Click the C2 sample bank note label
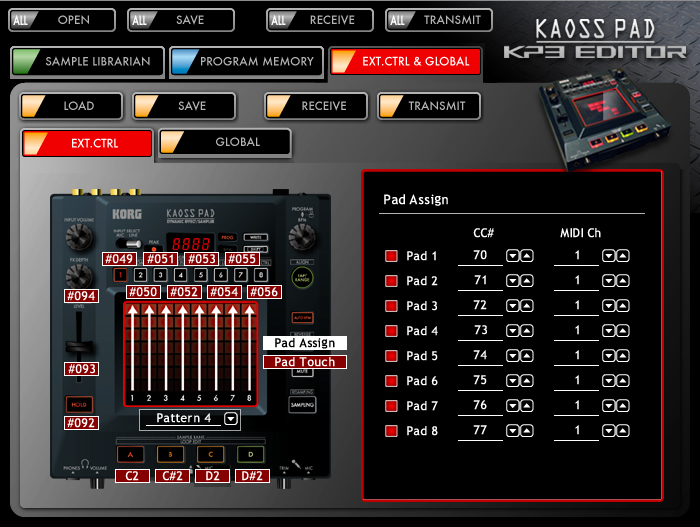 pyautogui.click(x=132, y=476)
